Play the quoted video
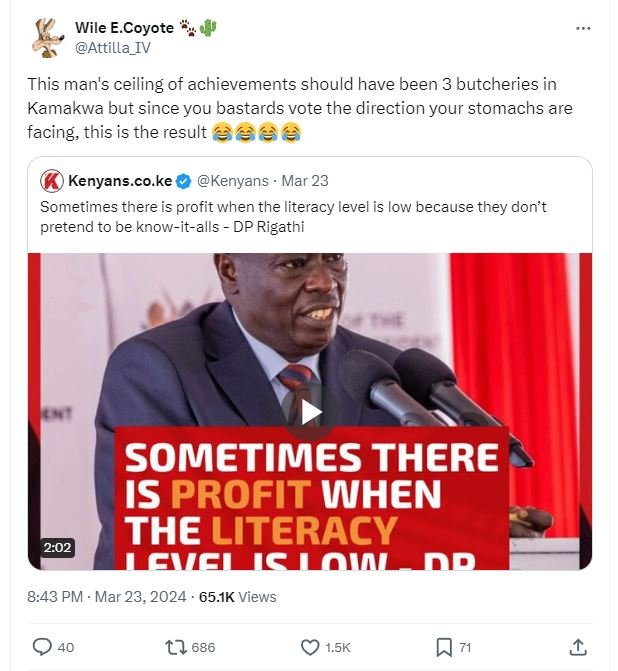 (x=309, y=411)
